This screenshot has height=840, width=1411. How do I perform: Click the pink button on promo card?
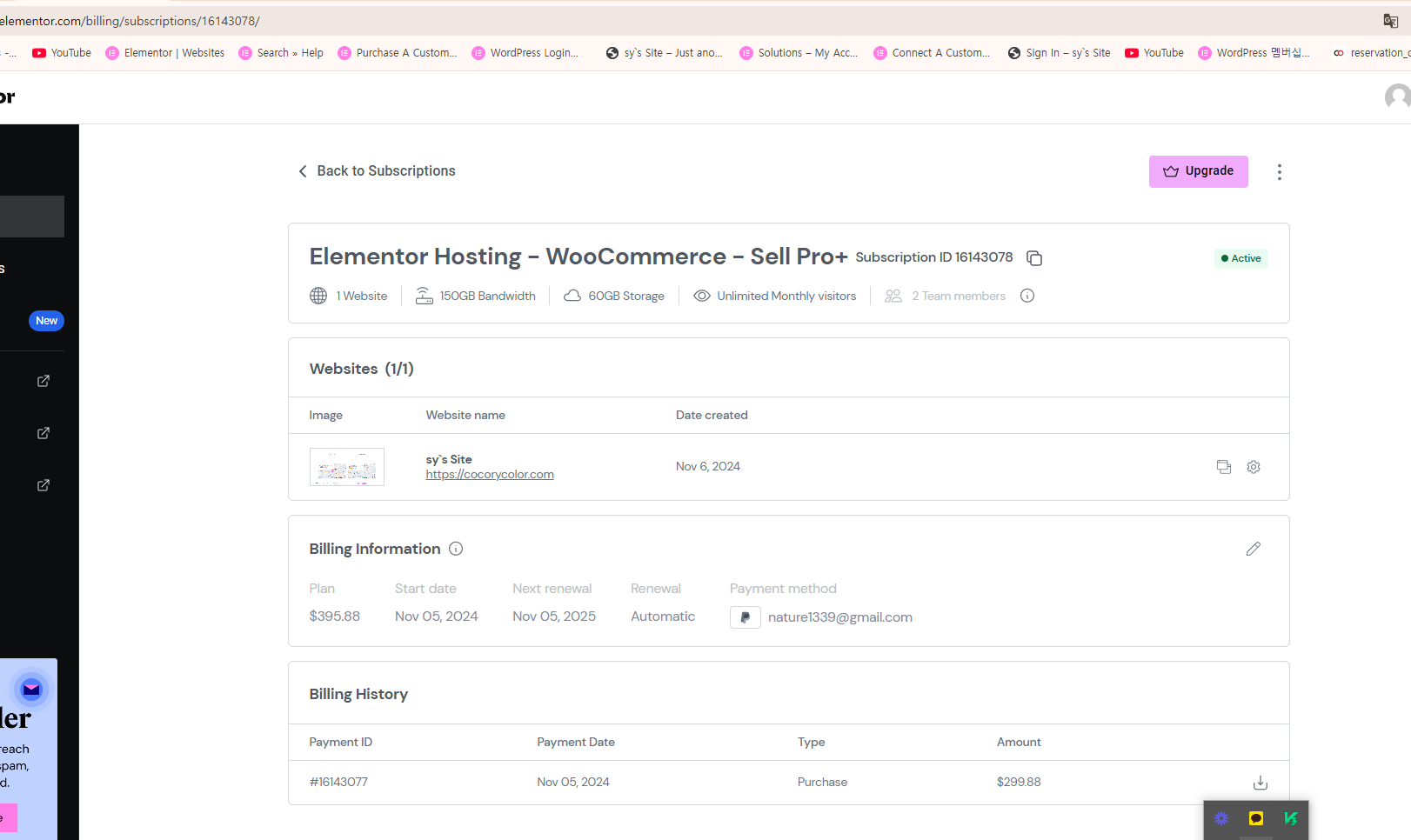(8, 817)
